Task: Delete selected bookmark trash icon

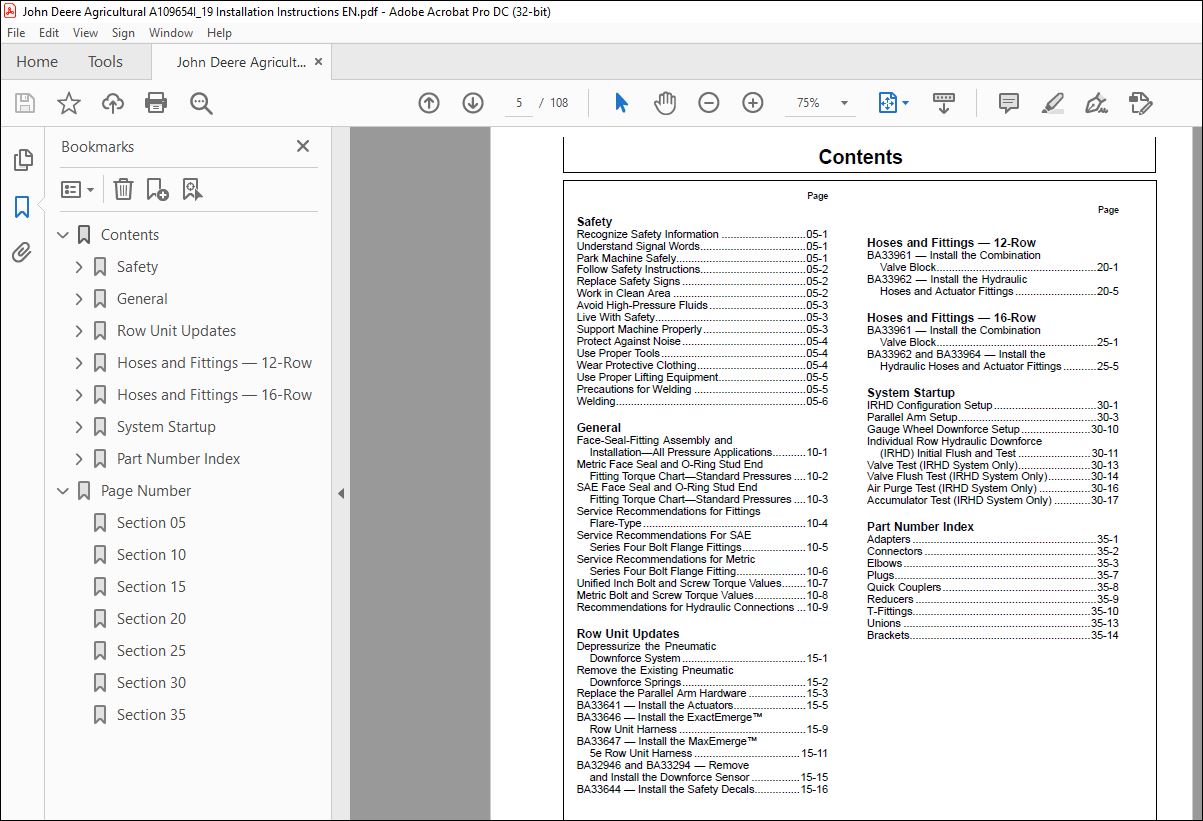Action: click(x=123, y=189)
